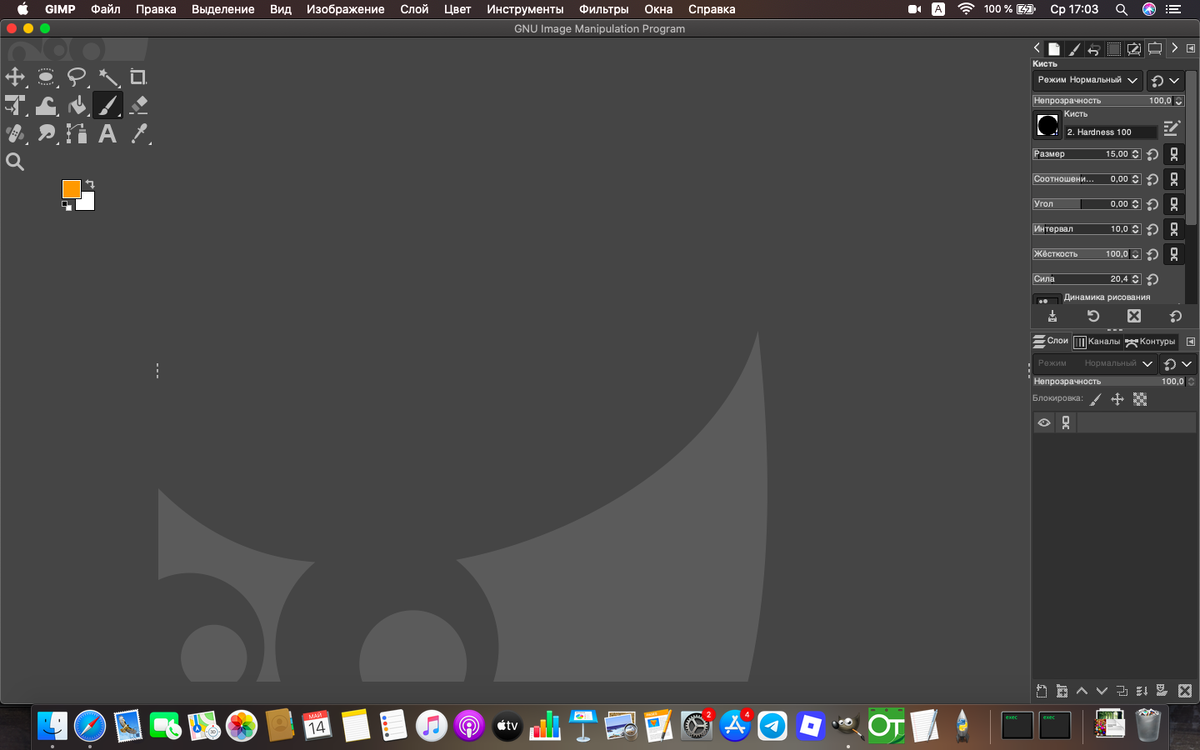Screen dimensions: 1200x750
Task: Toggle lock pixels brush icon
Action: pos(1095,399)
